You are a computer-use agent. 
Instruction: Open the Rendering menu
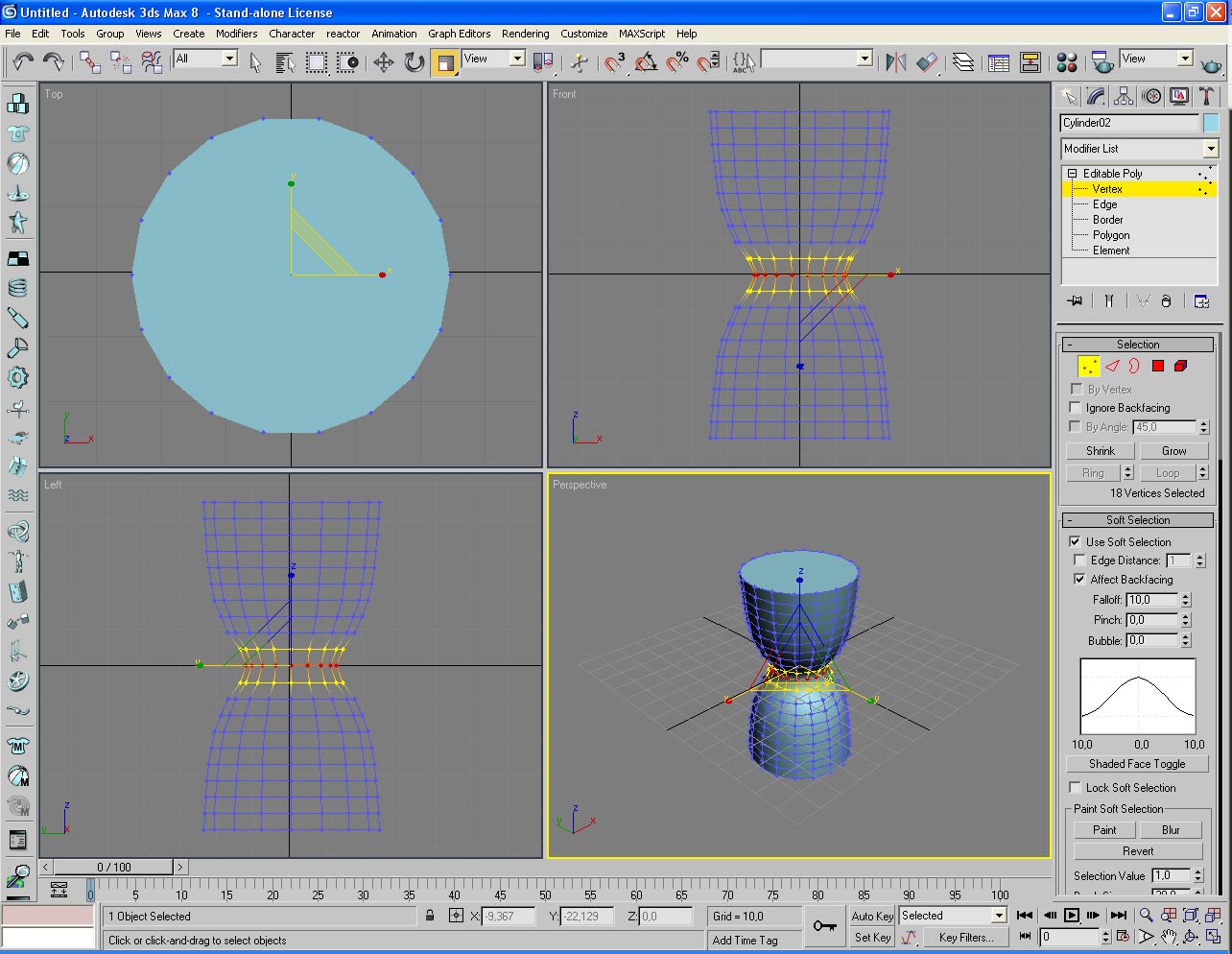[526, 34]
